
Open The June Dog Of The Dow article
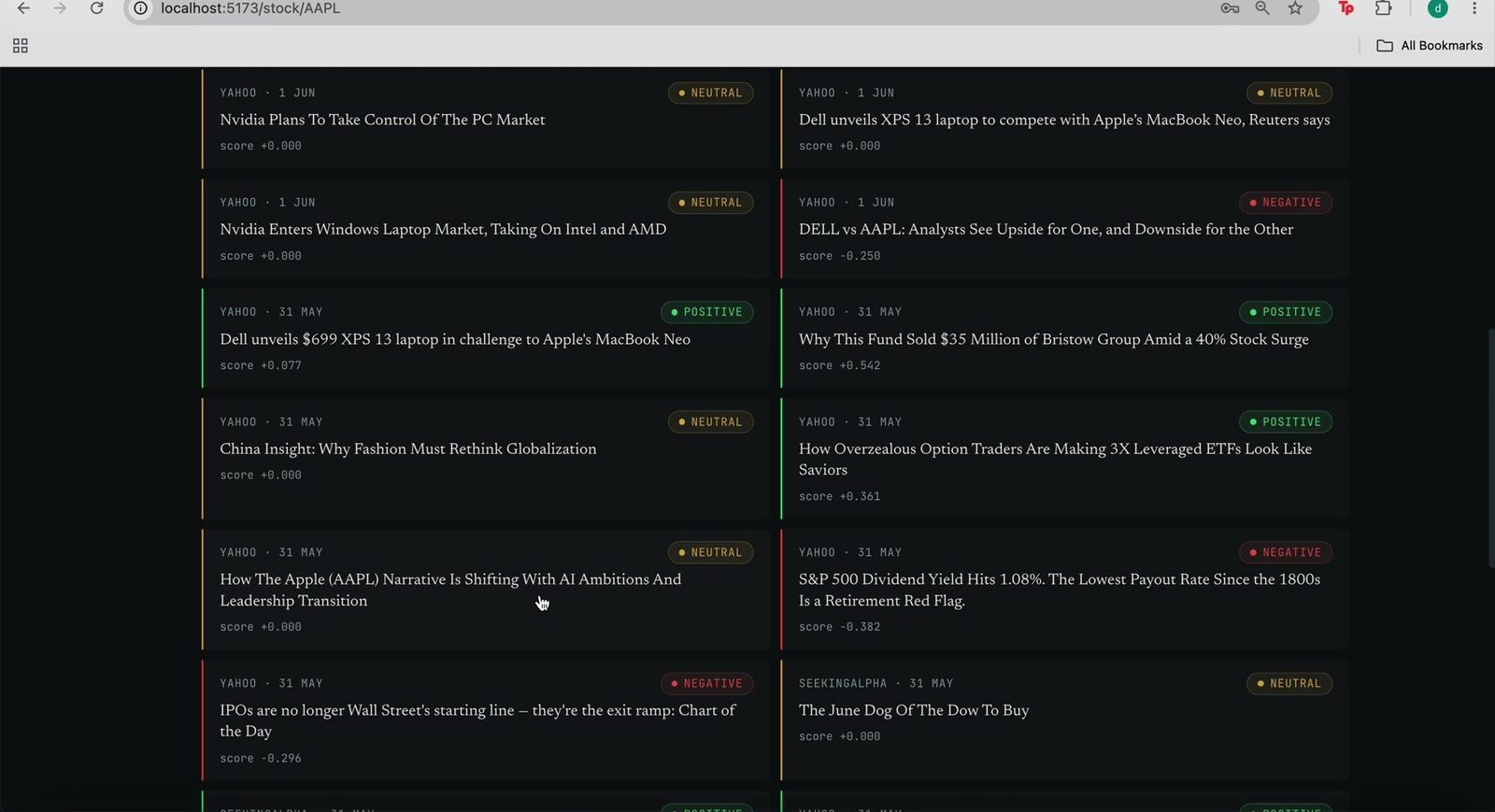pos(914,710)
